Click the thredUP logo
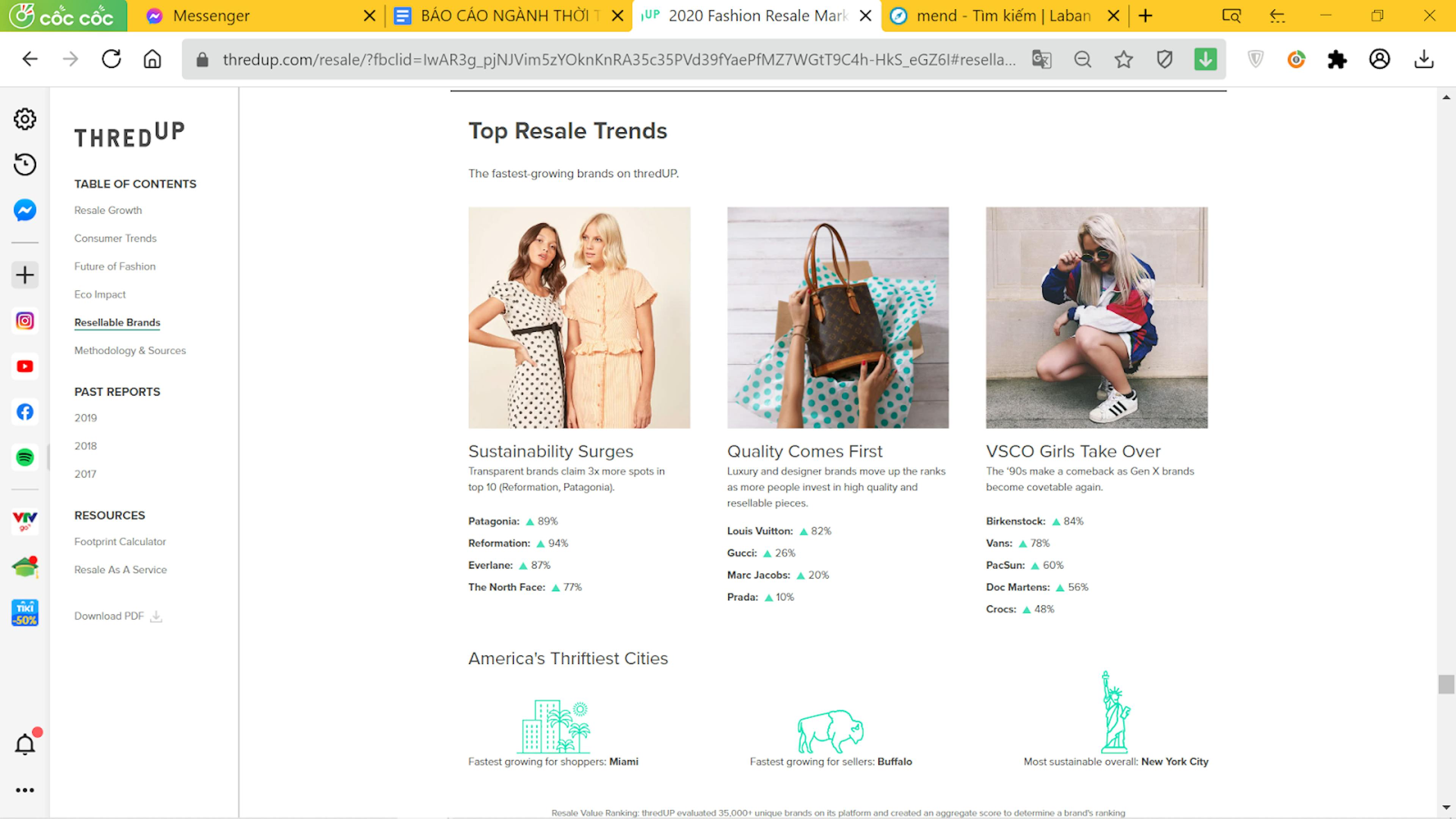 (129, 134)
